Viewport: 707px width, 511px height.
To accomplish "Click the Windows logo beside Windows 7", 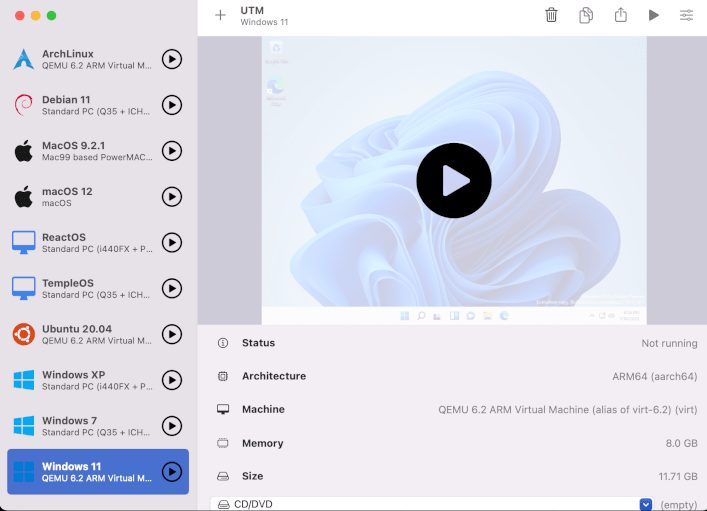I will pos(23,426).
